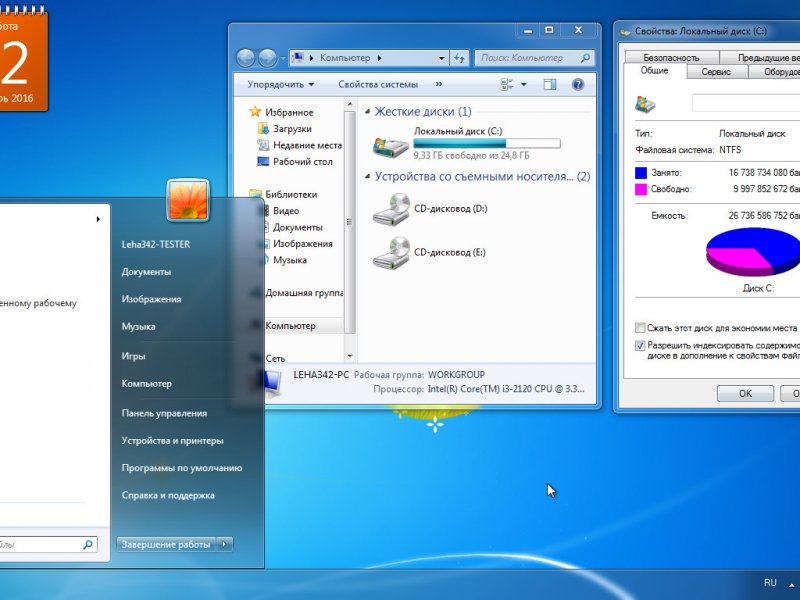
Task: Click the computer icon in address bar
Action: click(298, 58)
